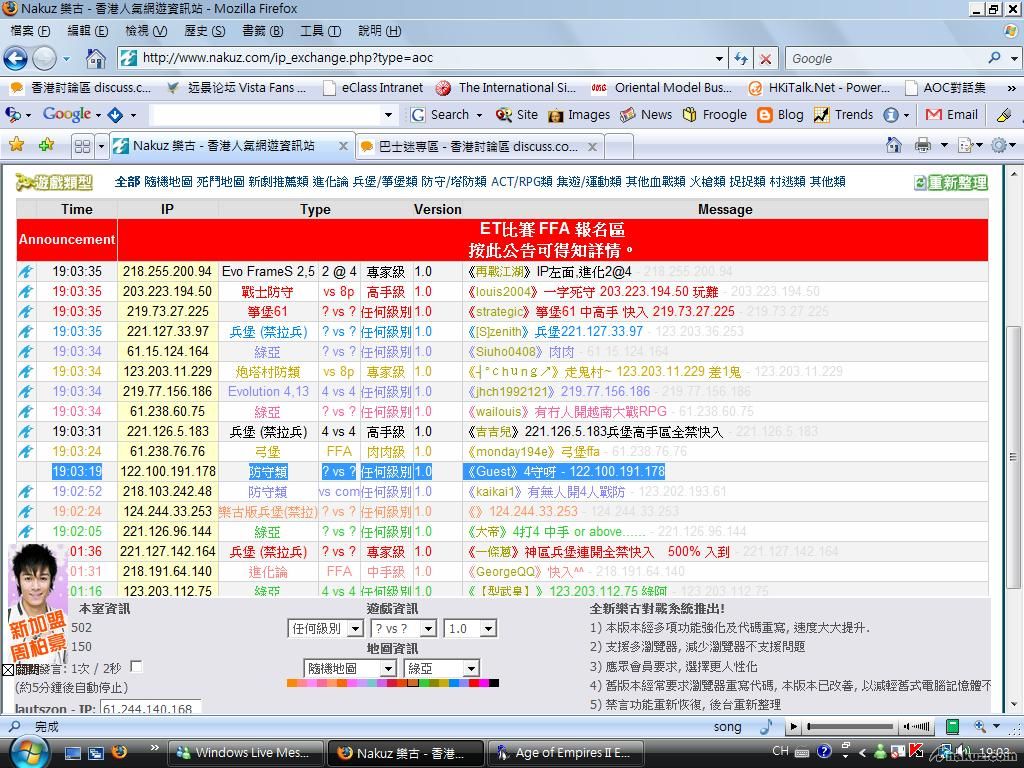1024x768 pixels.
Task: Click the boxed X toggle beside 開關
Action: click(8, 669)
